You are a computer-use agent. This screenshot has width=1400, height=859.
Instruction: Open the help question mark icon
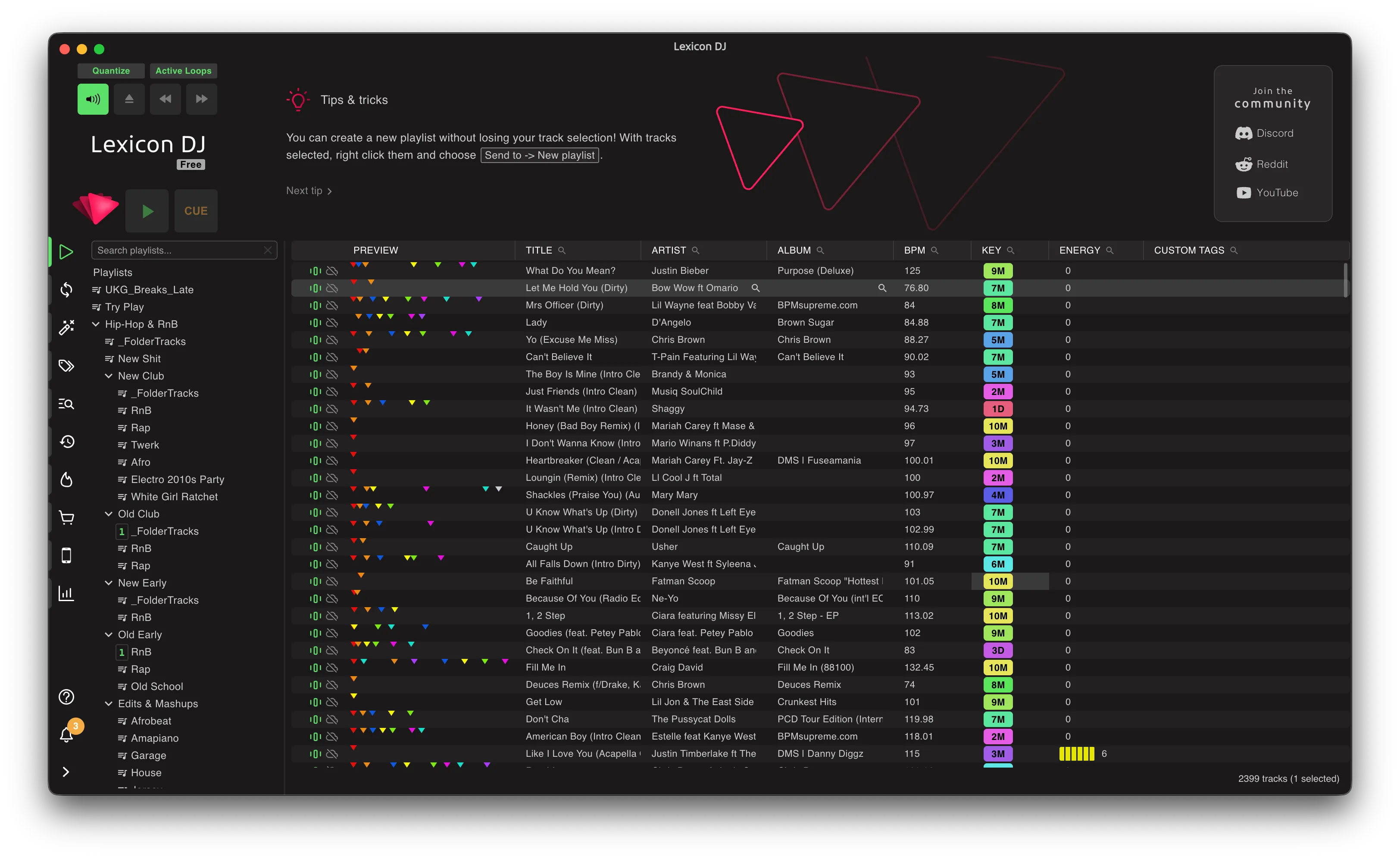point(66,697)
